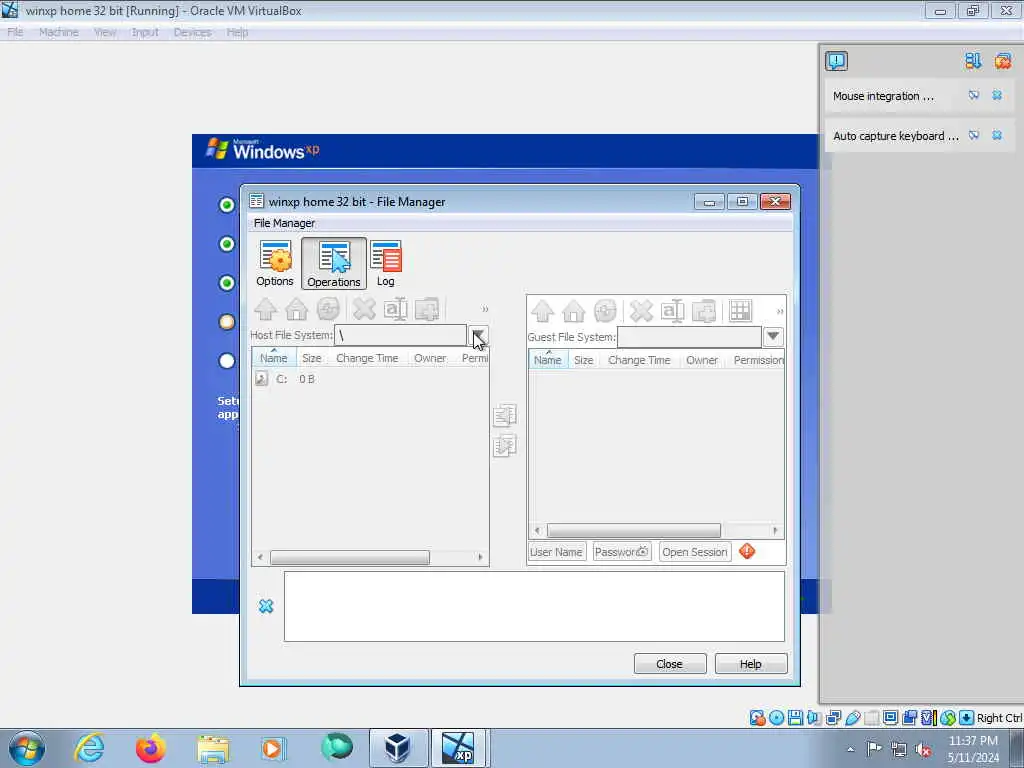Viewport: 1024px width, 768px height.
Task: Click the Password field
Action: [x=622, y=552]
